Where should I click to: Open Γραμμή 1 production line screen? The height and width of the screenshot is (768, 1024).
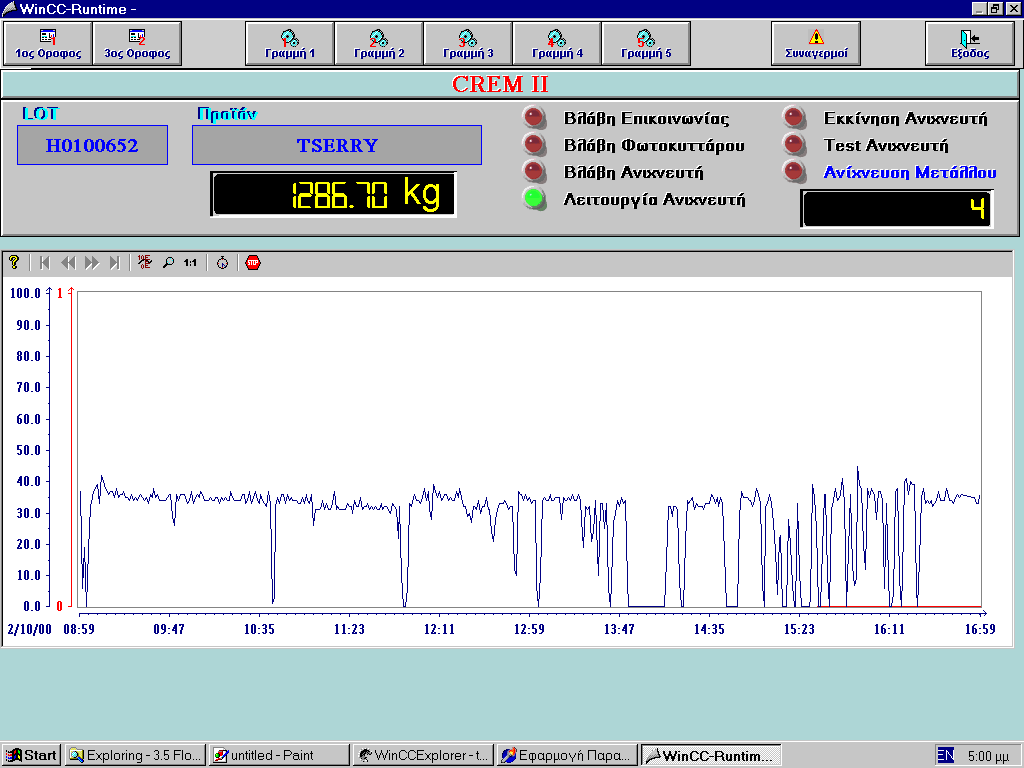coord(290,44)
